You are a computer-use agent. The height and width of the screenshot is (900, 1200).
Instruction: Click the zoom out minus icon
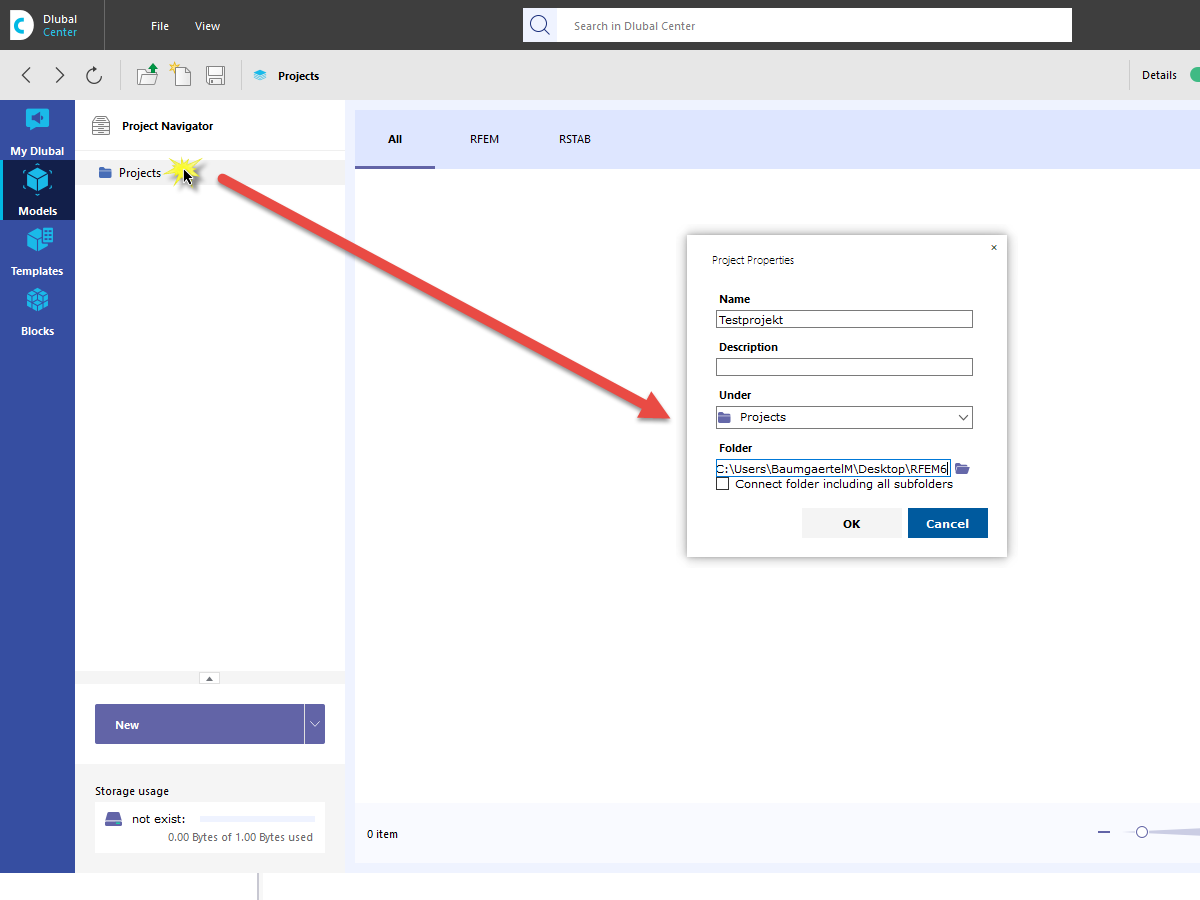tap(1104, 832)
